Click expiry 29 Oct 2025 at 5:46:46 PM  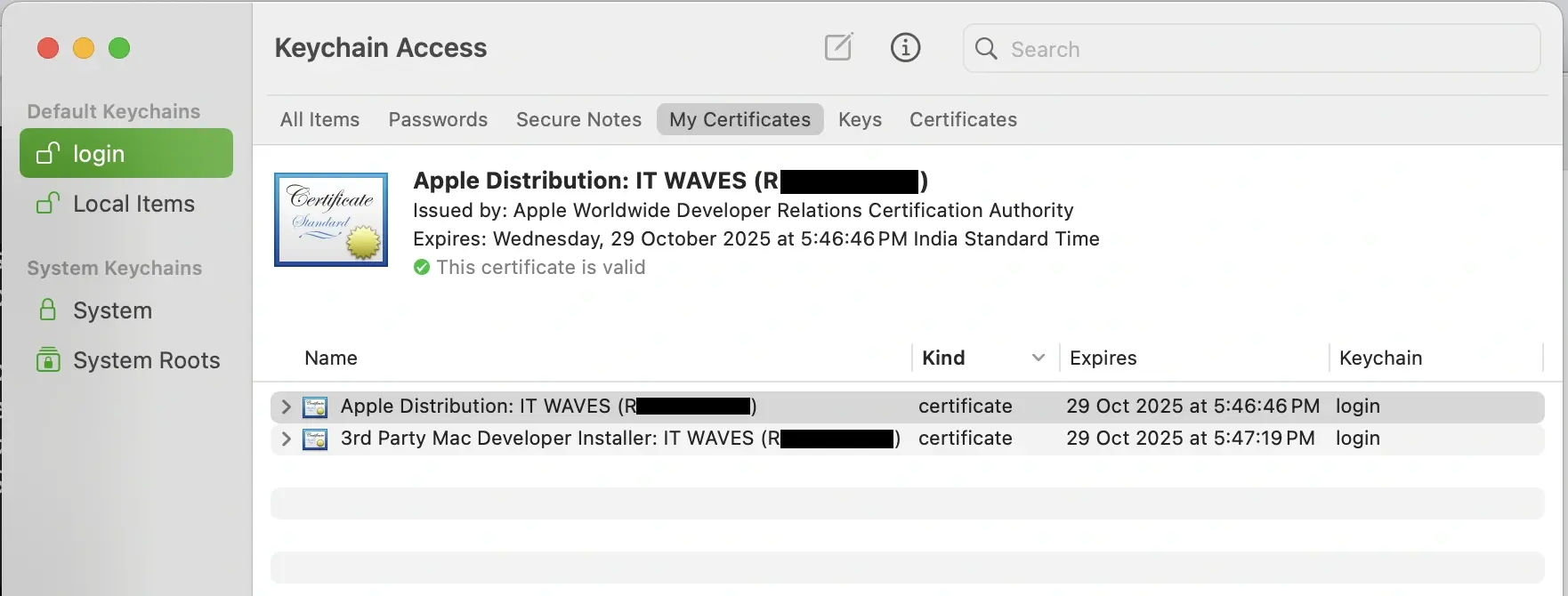point(1192,407)
